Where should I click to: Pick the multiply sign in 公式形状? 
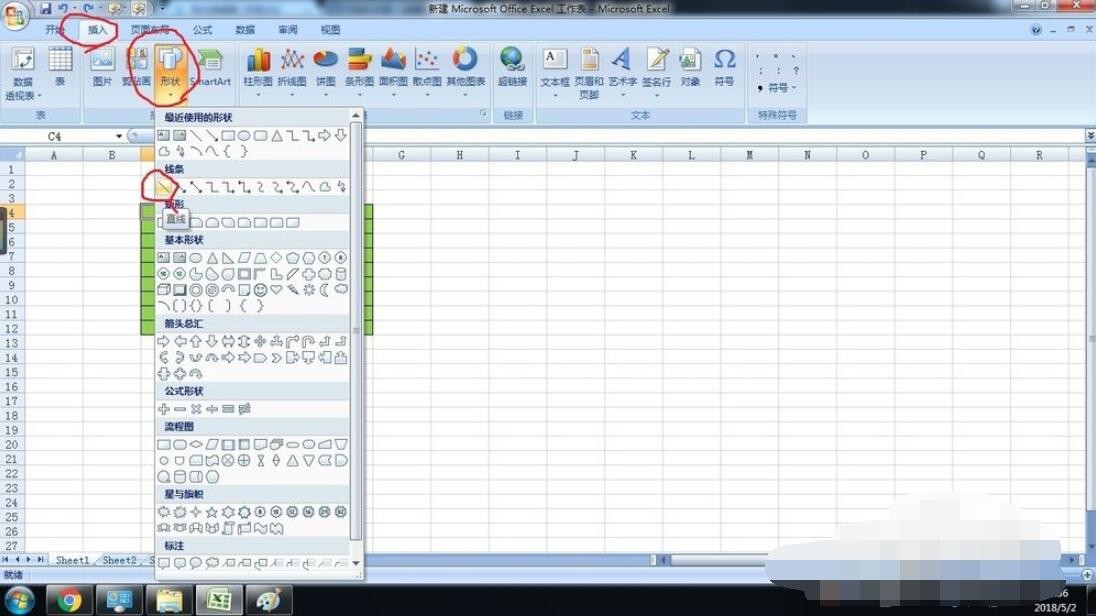(196, 409)
